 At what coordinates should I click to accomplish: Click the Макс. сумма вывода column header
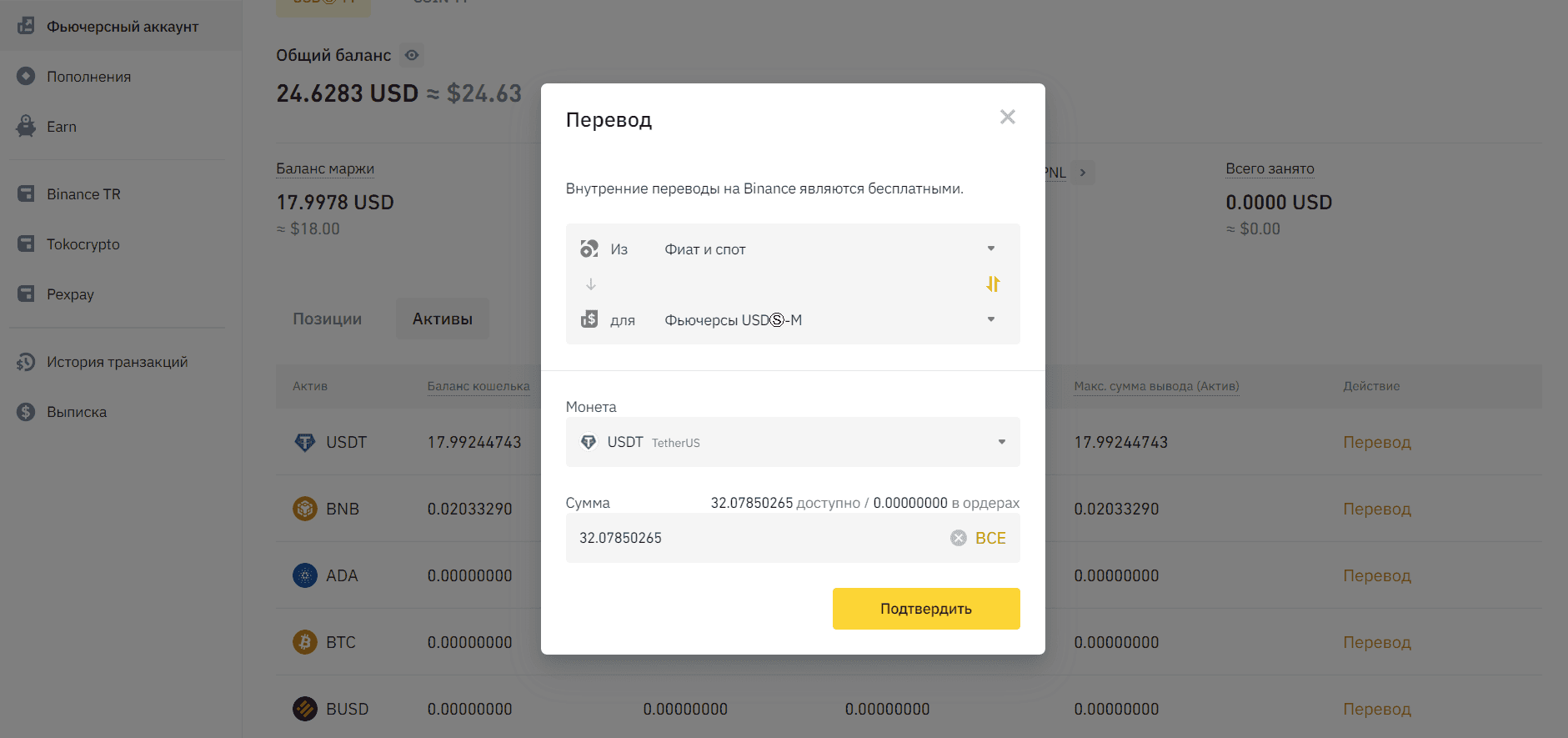tap(1156, 386)
